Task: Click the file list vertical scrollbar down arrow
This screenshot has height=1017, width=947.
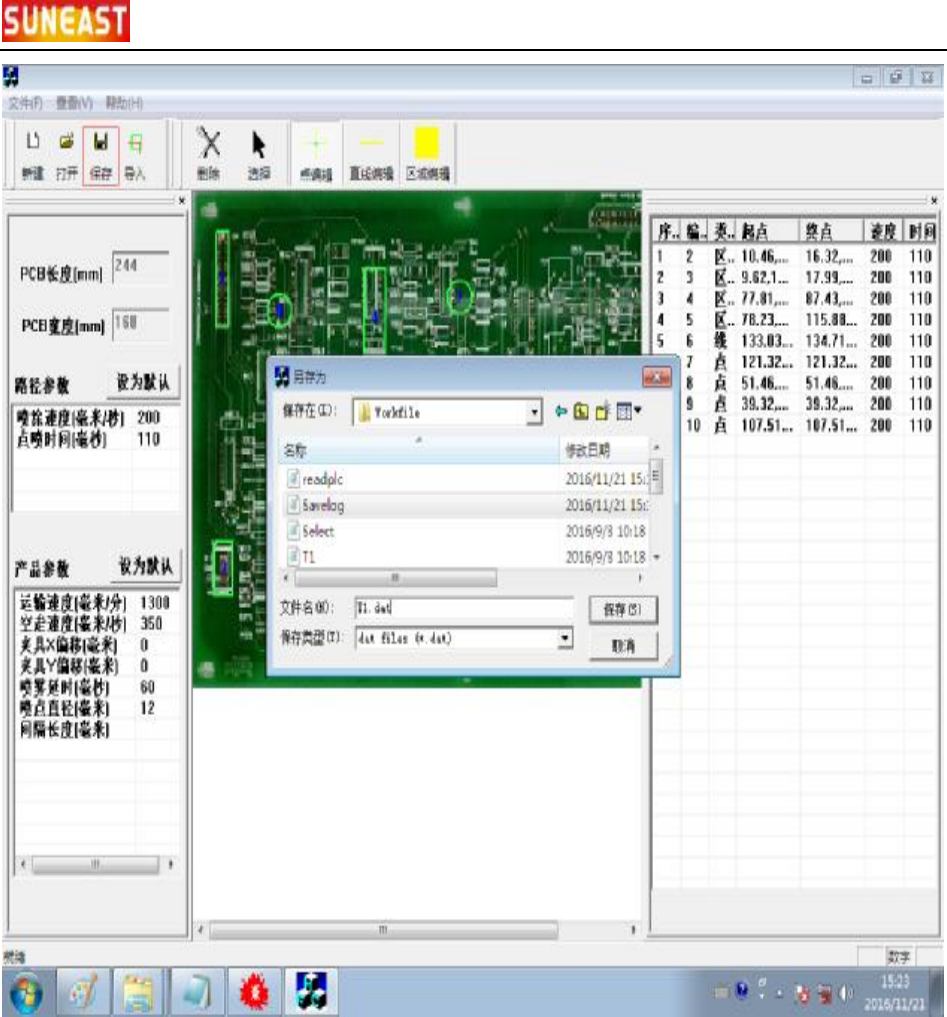Action: [656, 557]
